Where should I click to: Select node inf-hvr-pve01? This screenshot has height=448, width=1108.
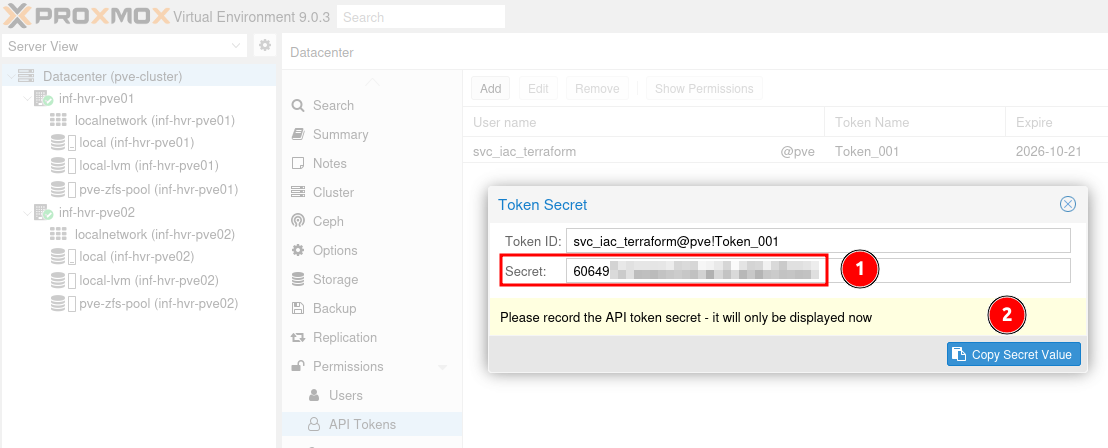pos(96,98)
